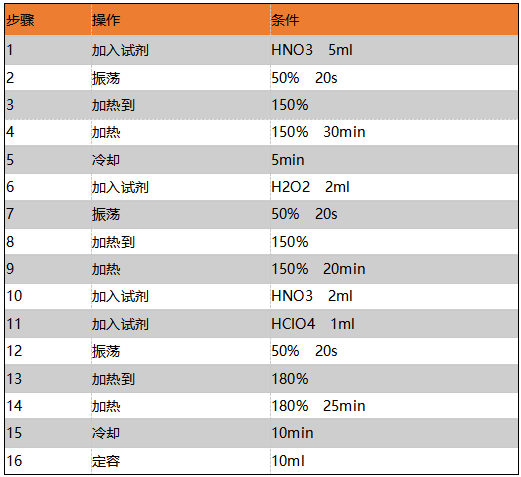Select the HNO3 5ml cell in step 1
This screenshot has height=477, width=521.
point(394,50)
